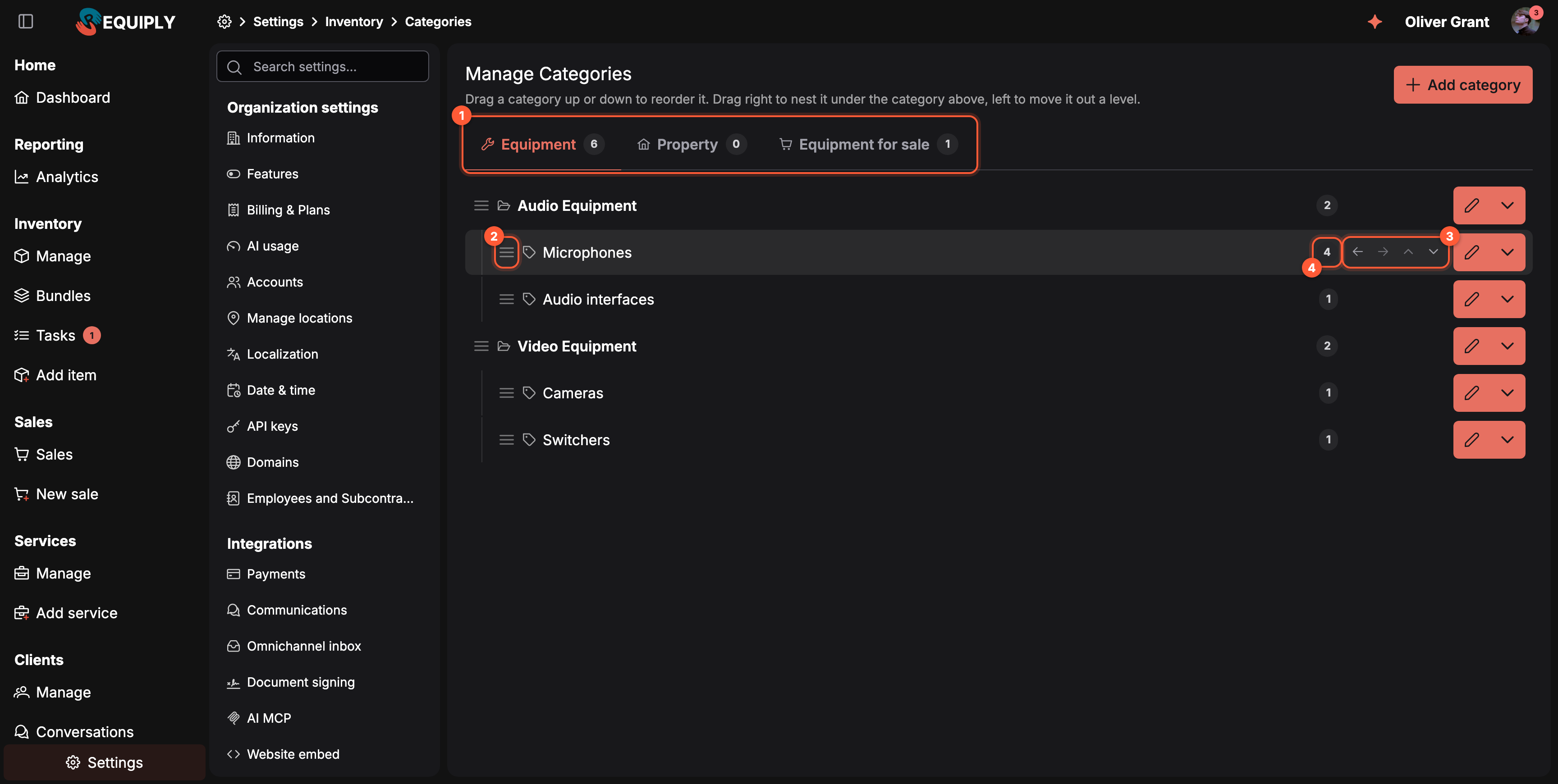Viewport: 1558px width, 784px height.
Task: Open the Microphones actions dropdown
Action: click(1507, 252)
